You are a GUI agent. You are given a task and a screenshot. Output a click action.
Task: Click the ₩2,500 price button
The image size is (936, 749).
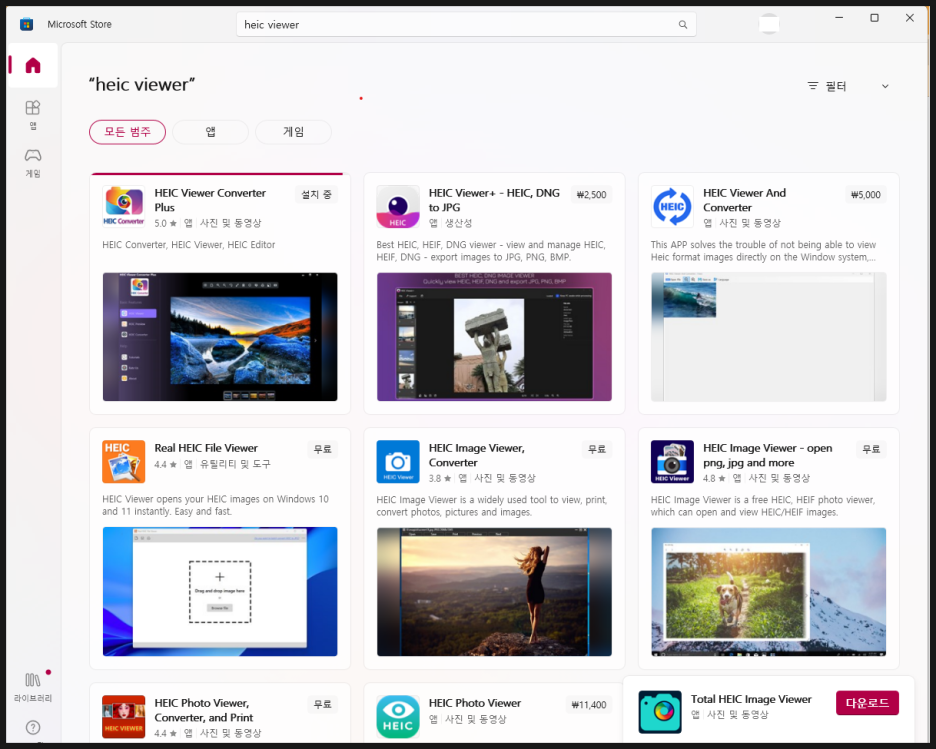pyautogui.click(x=591, y=195)
